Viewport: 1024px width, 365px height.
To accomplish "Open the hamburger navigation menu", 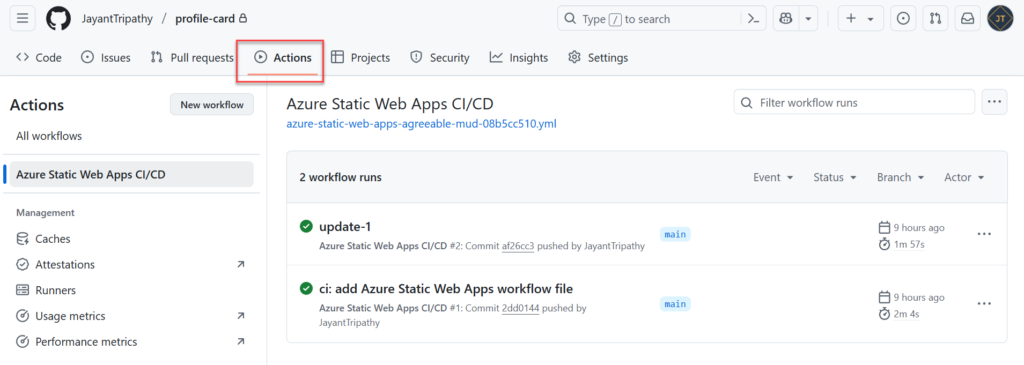I will 22,18.
